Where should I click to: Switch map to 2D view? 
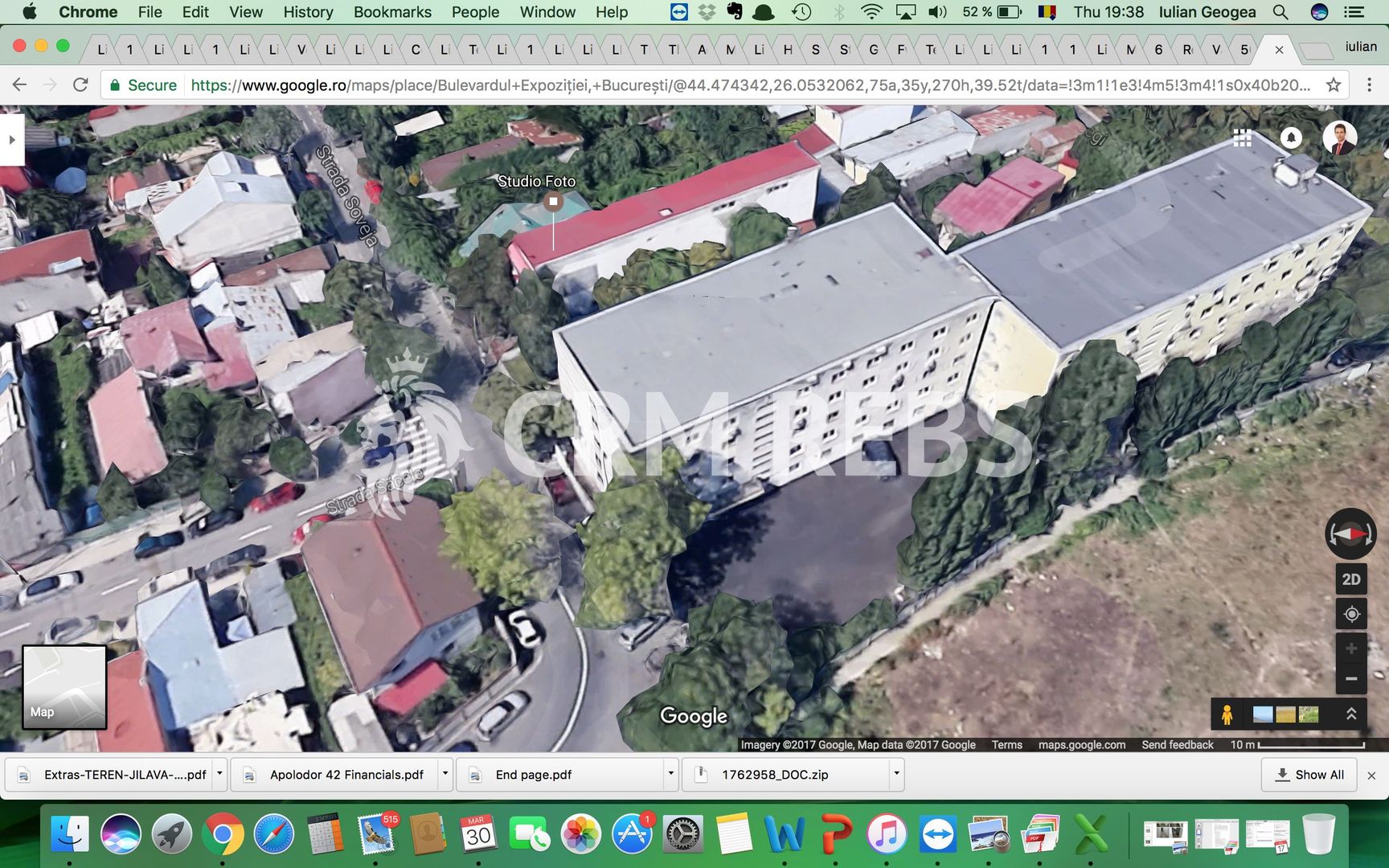pos(1350,579)
